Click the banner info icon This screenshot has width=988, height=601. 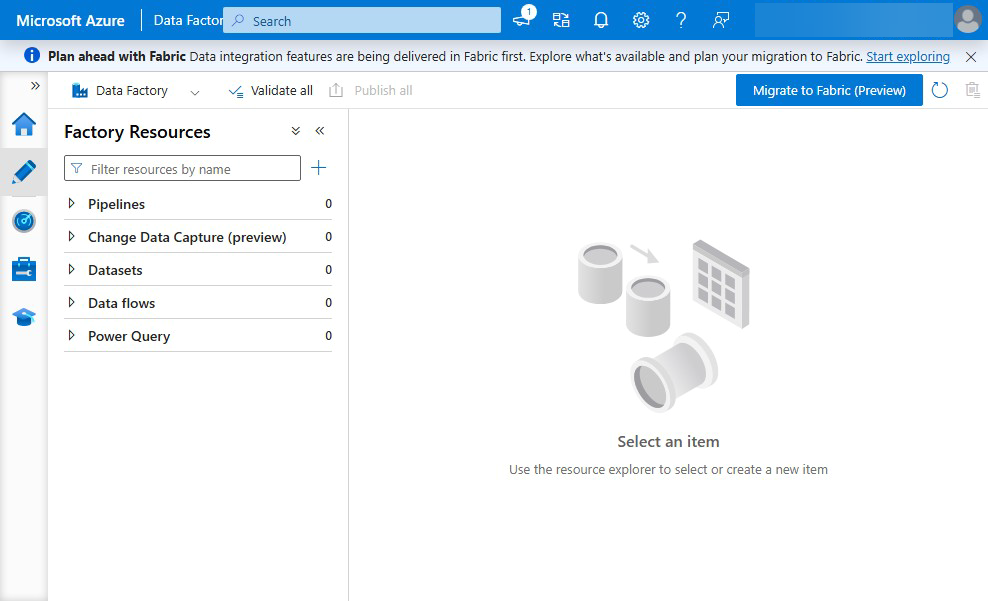(32, 55)
